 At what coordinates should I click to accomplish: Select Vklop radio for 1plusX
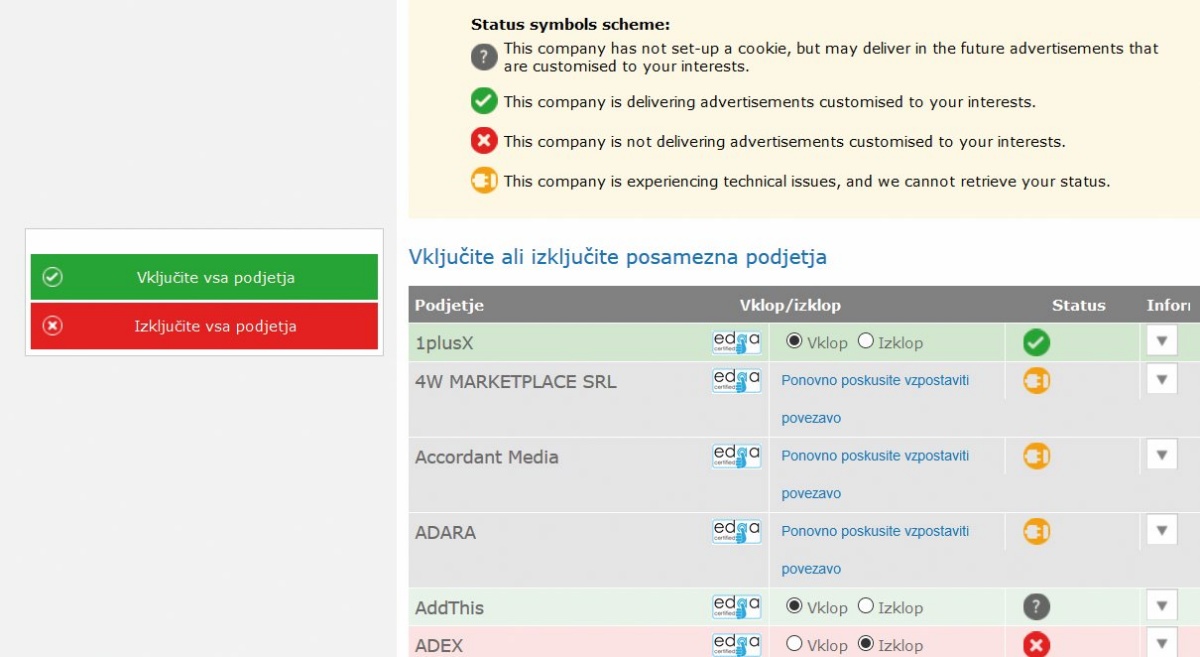pos(794,341)
